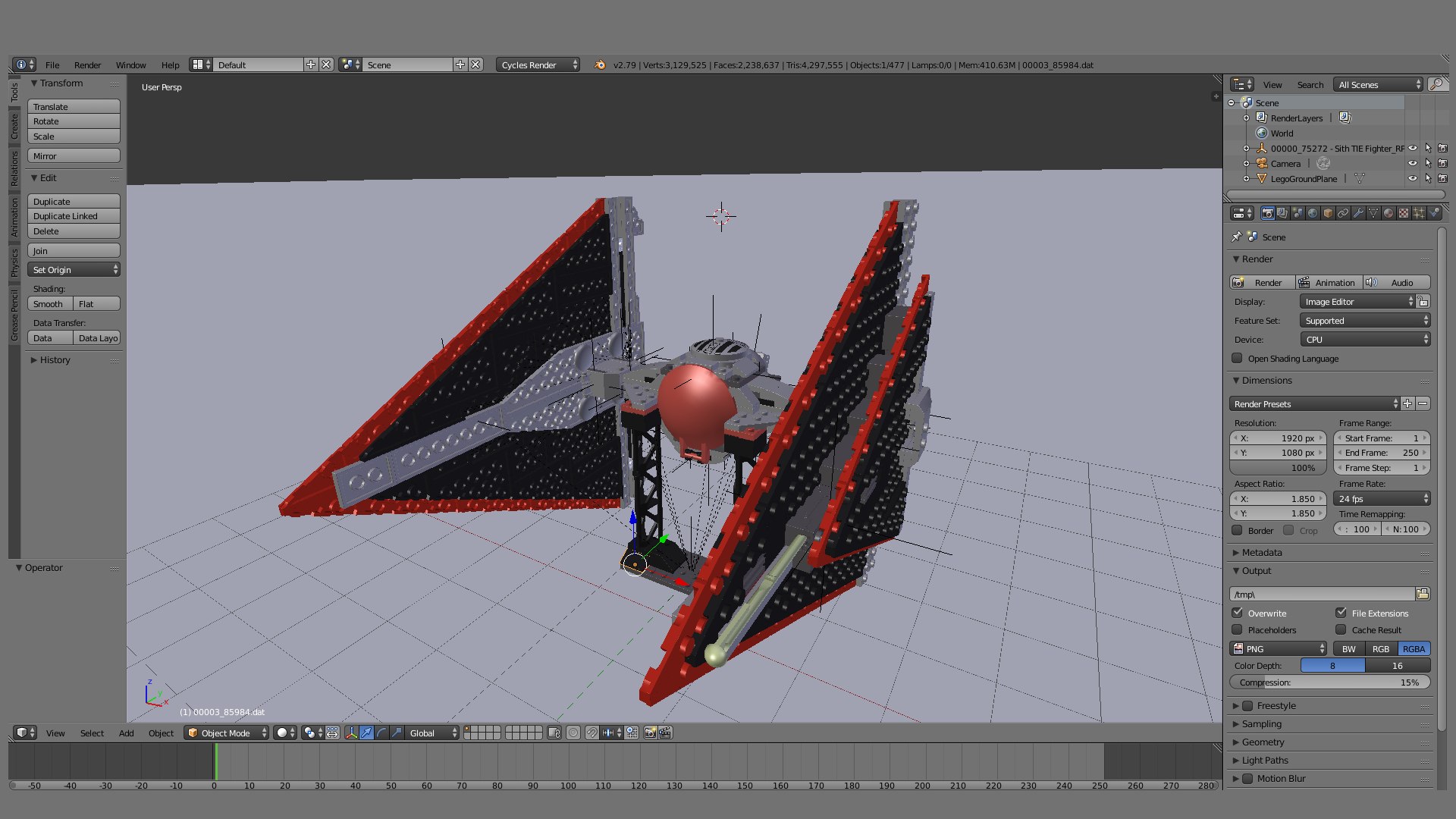Select the translate manipulator arrow icon
The height and width of the screenshot is (819, 1456).
[366, 733]
